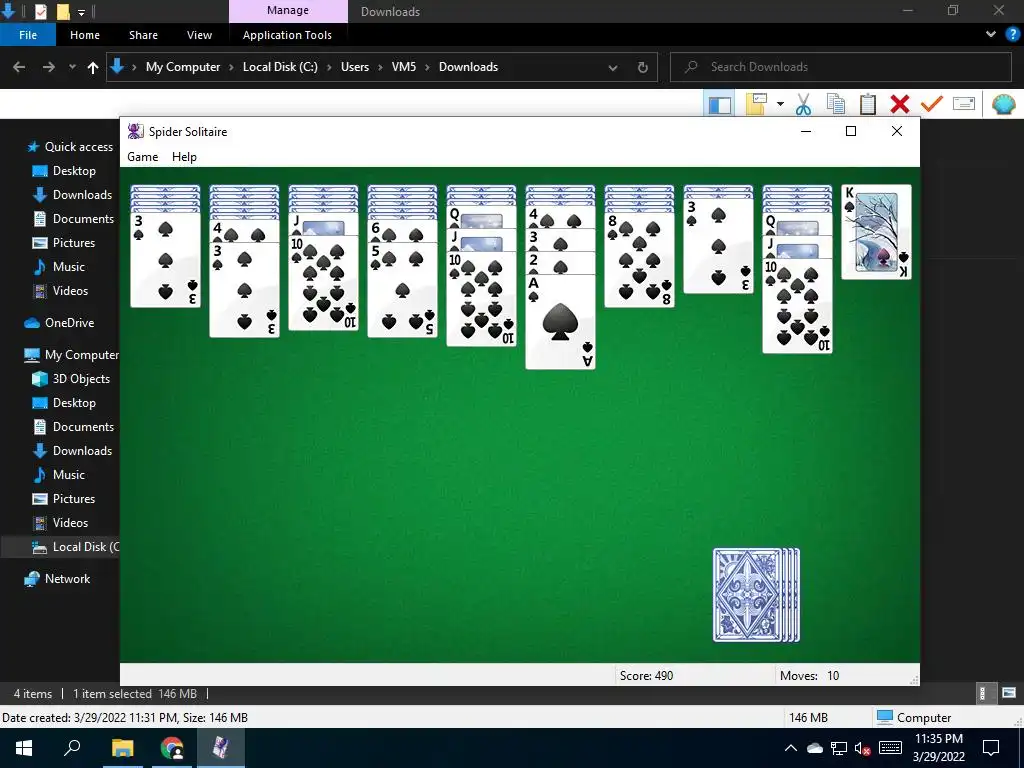Open the Windows Start menu

pyautogui.click(x=24, y=748)
